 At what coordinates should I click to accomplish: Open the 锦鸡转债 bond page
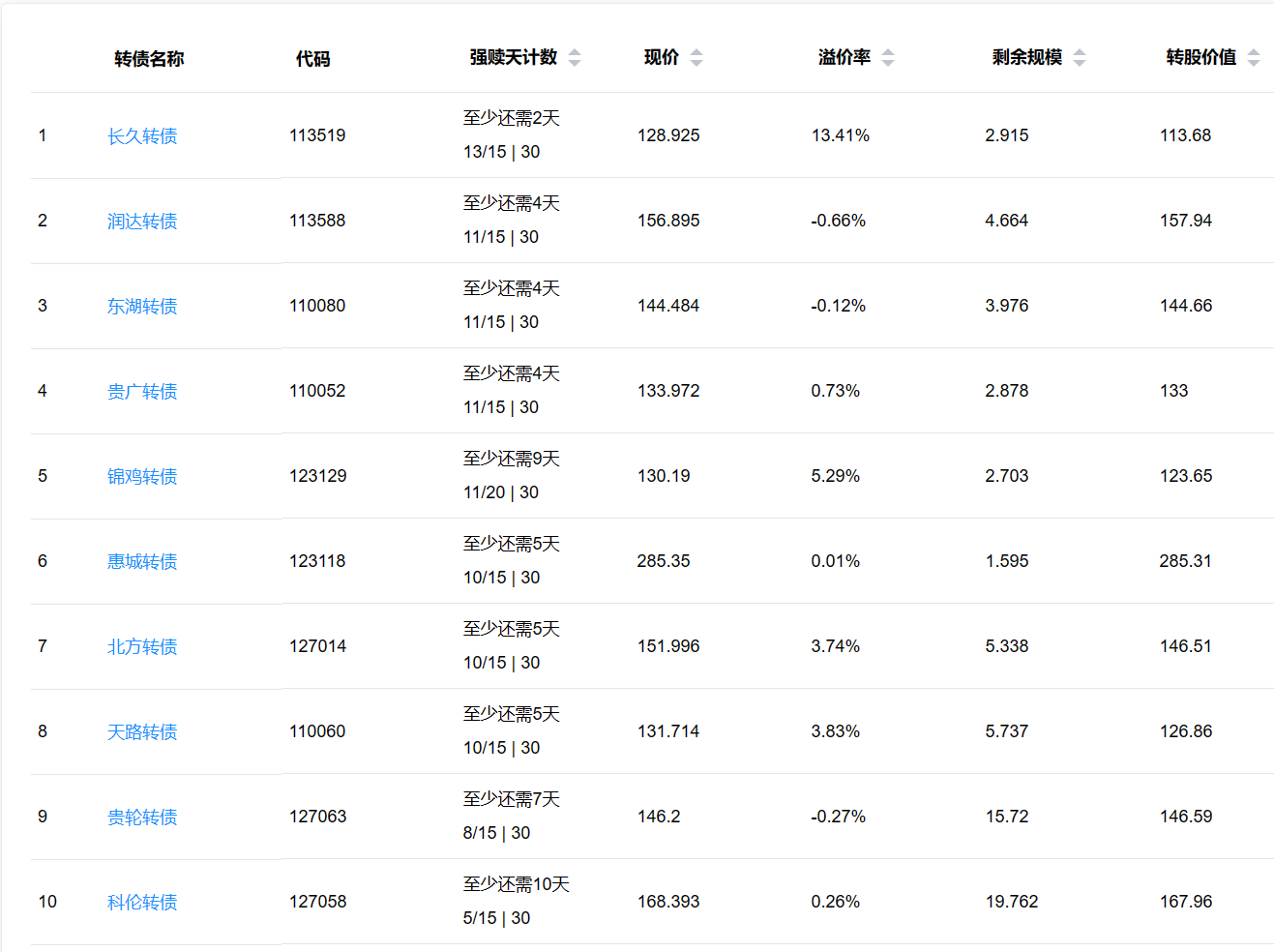pyautogui.click(x=142, y=477)
